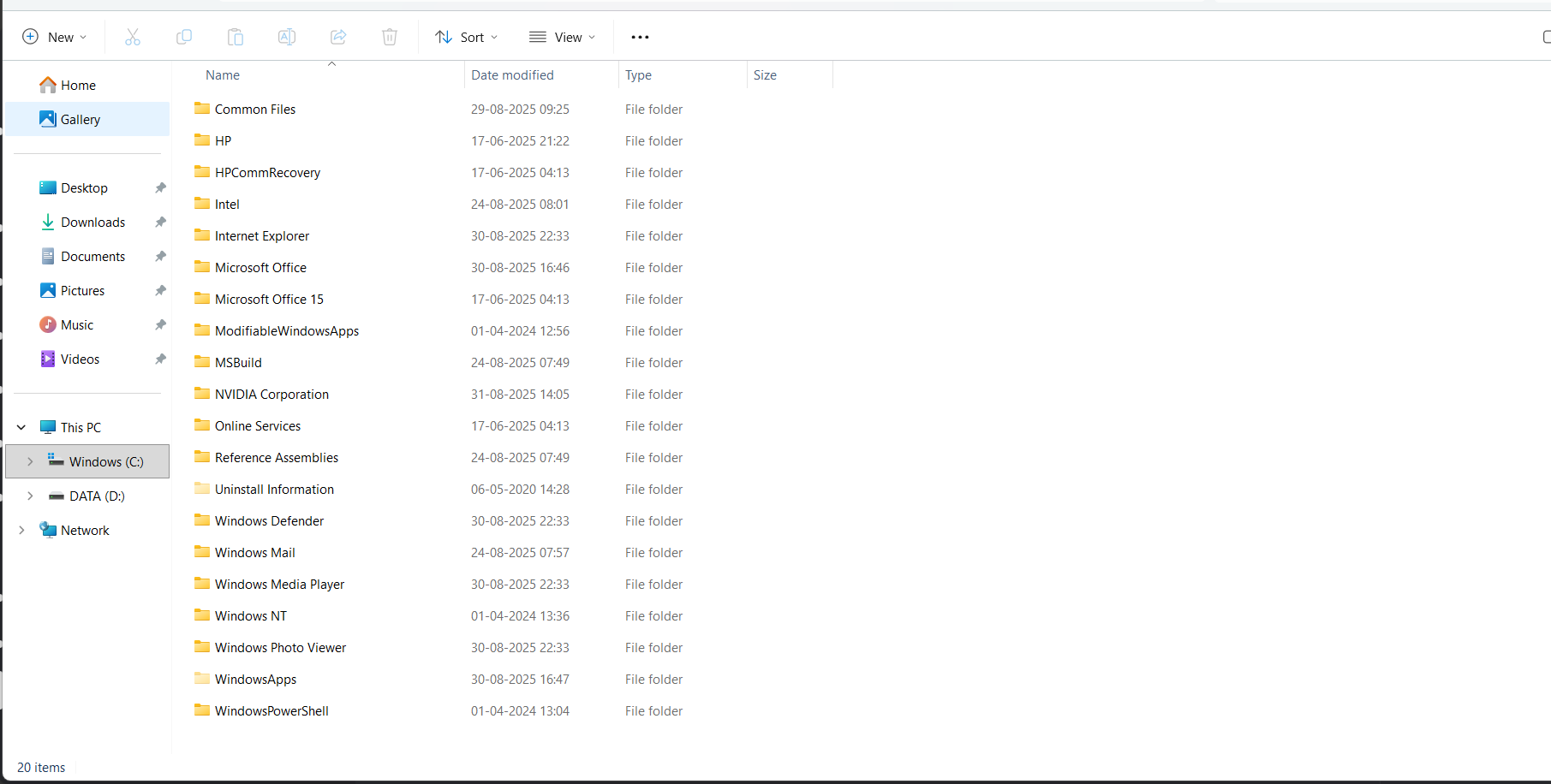The image size is (1551, 784).
Task: Click the DATA (D:) drive icon
Action: coord(57,496)
